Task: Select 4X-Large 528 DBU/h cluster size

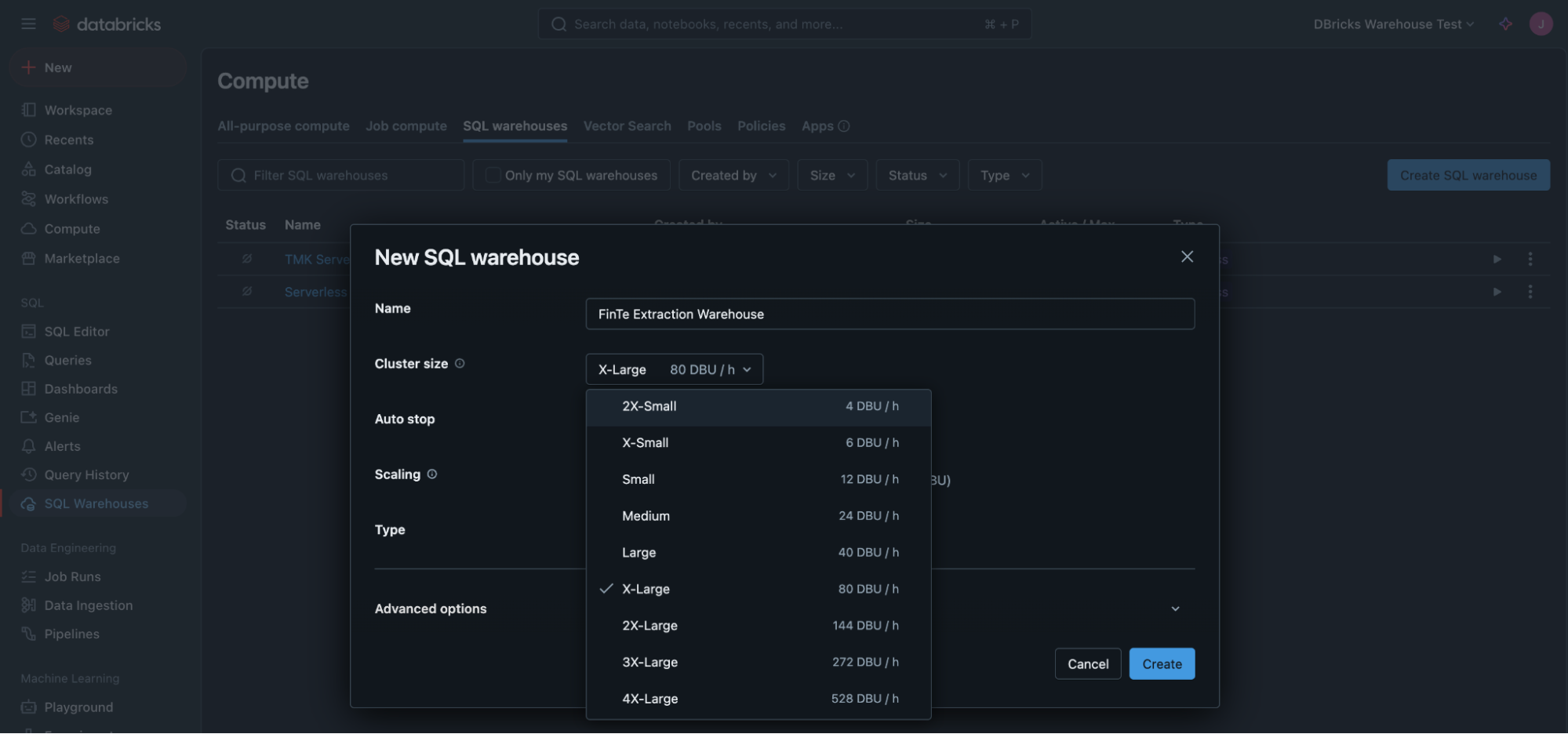Action: pos(759,699)
